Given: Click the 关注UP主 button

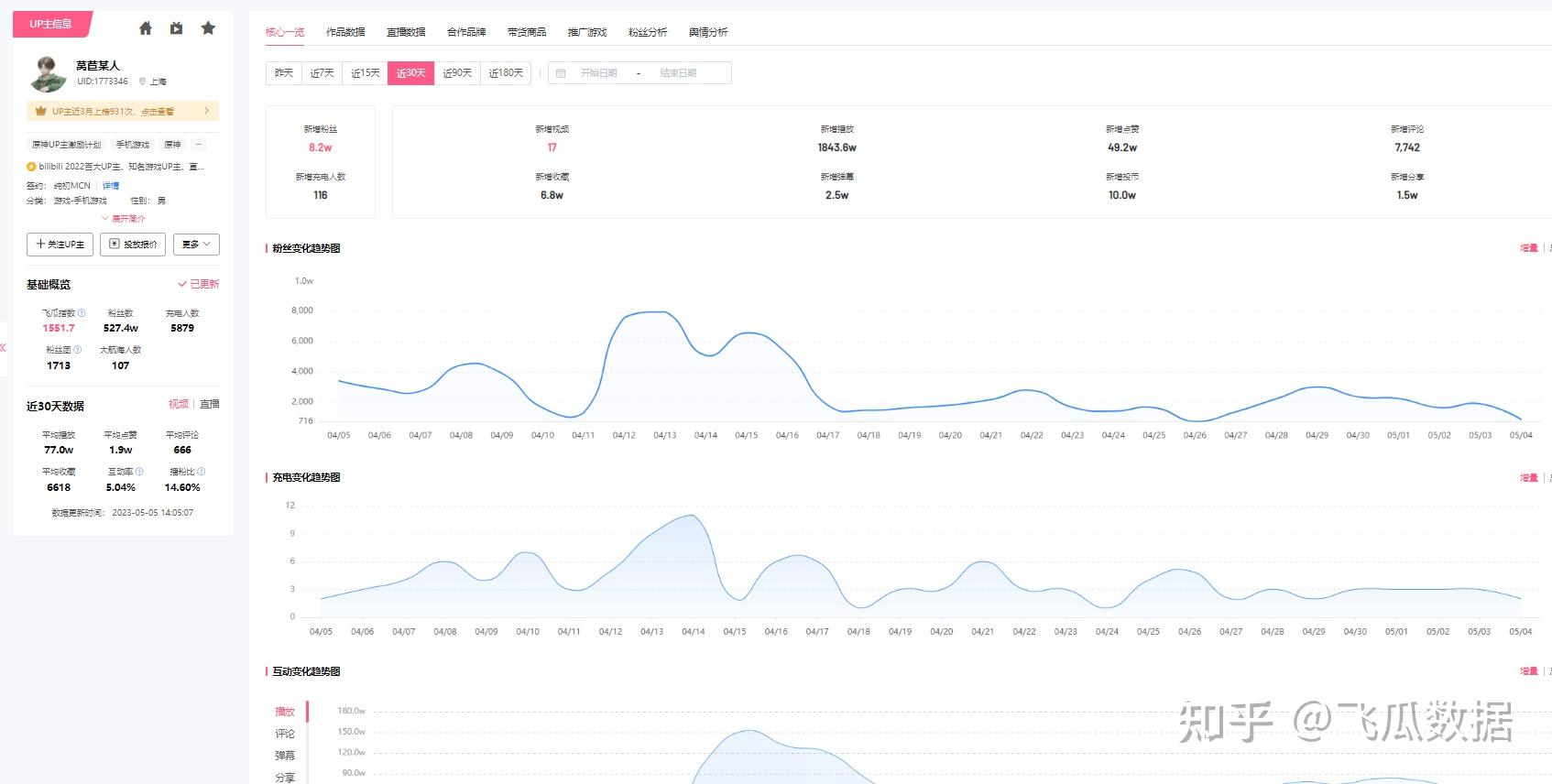Looking at the screenshot, I should coord(60,245).
